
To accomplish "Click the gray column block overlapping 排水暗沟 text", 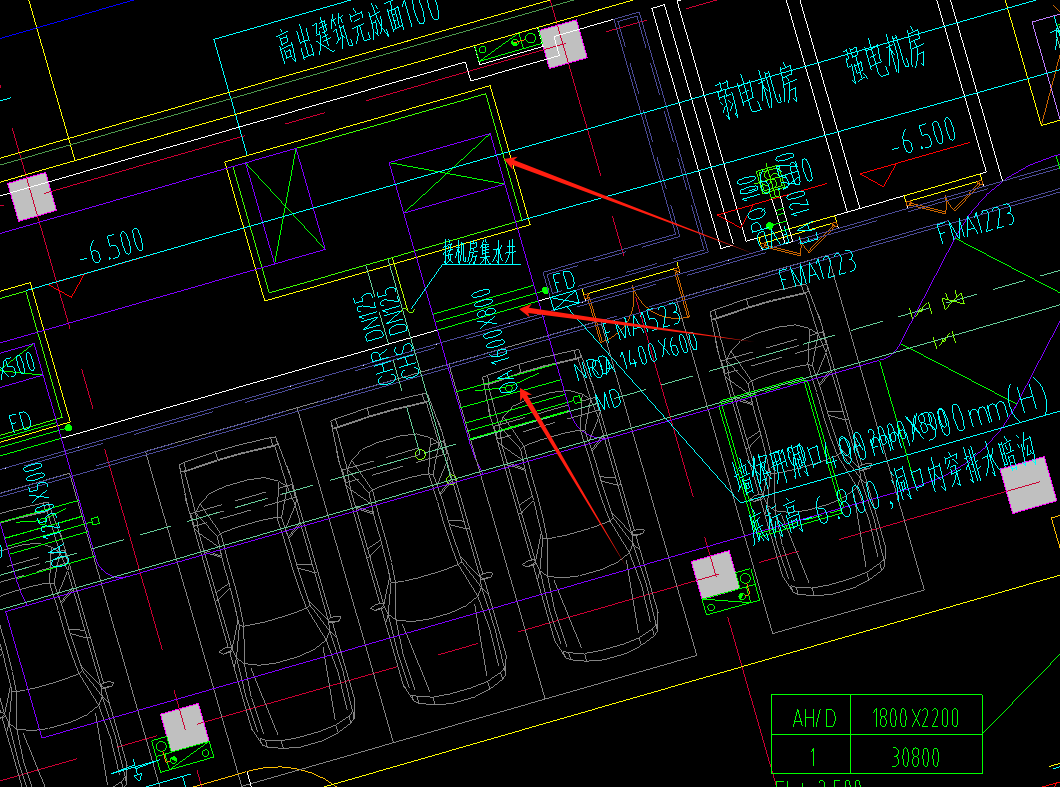I will point(1028,485).
